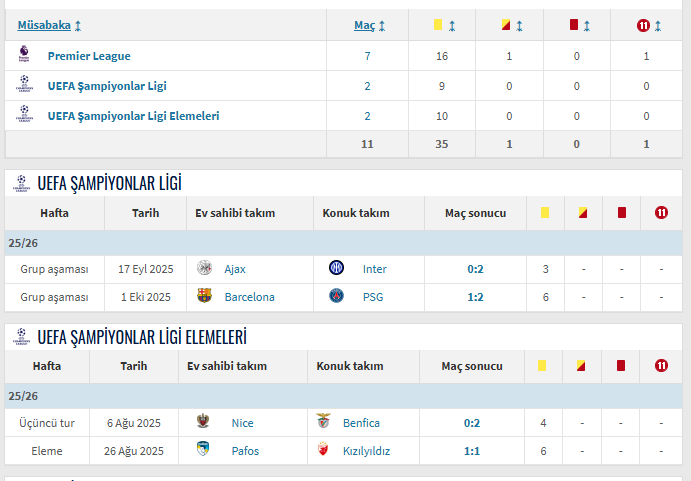Click the Barcelona club crest
The width and height of the screenshot is (691, 481).
(x=205, y=296)
